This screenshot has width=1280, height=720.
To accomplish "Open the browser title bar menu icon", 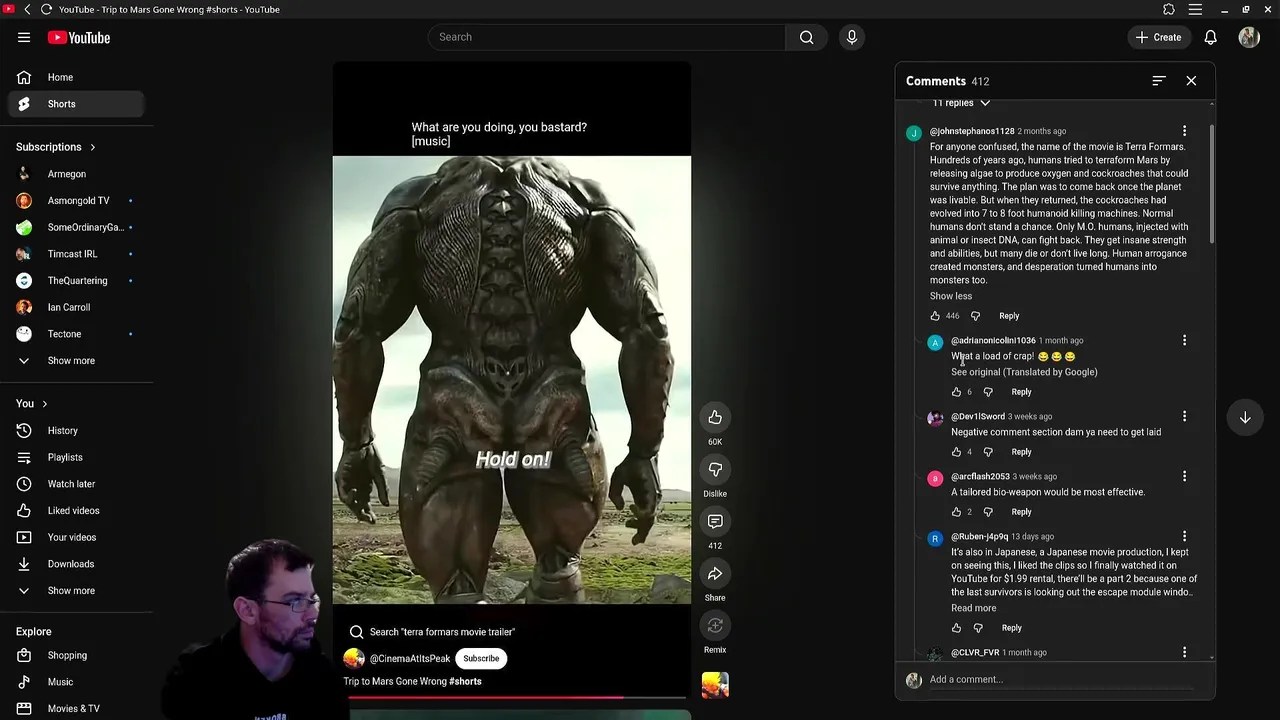I will pos(1195,9).
